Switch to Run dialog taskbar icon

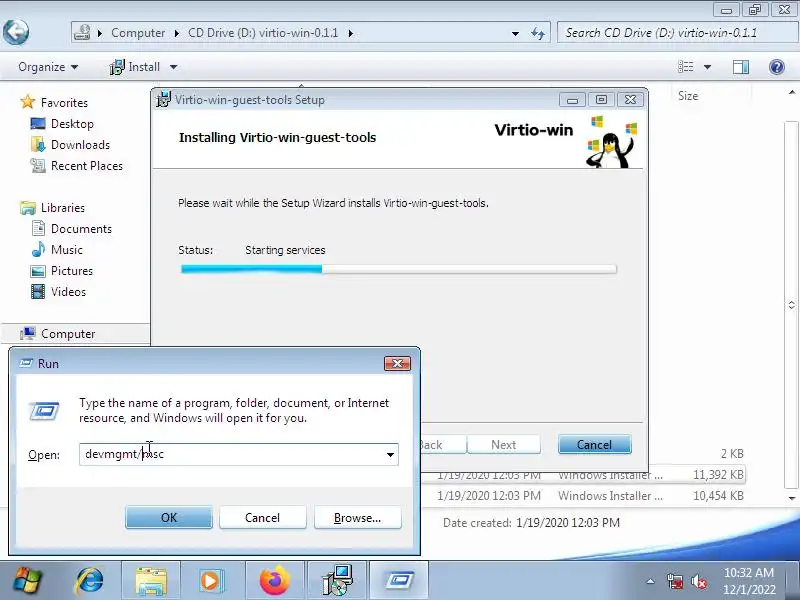click(399, 581)
